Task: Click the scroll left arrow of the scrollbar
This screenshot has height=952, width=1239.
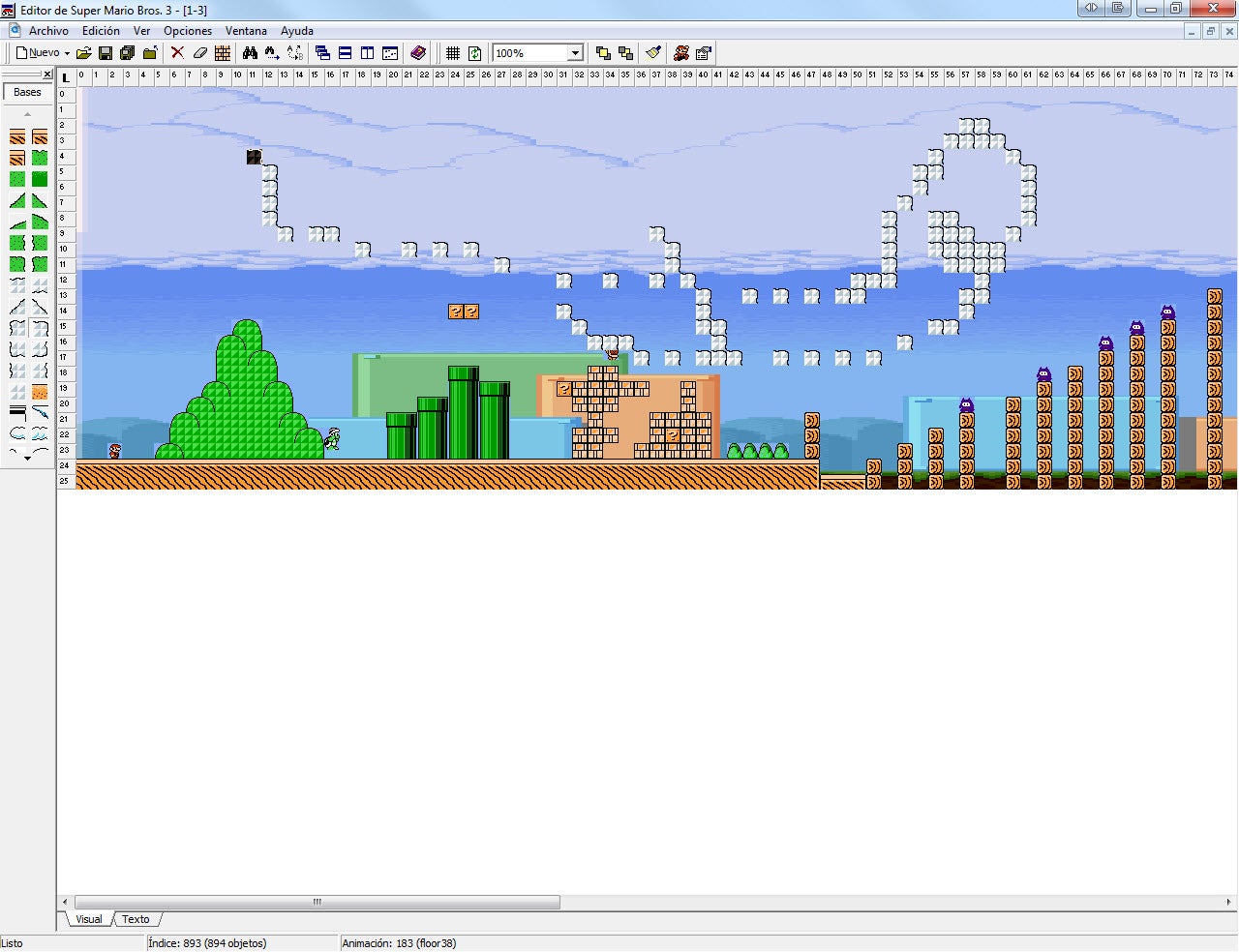Action: 65,902
